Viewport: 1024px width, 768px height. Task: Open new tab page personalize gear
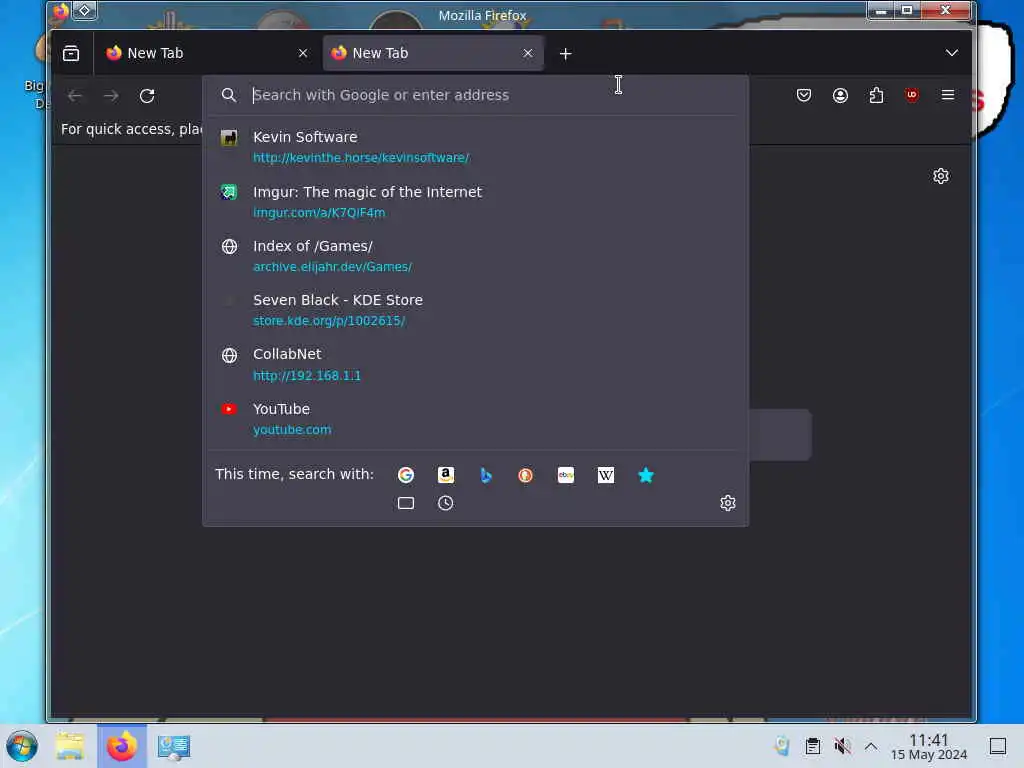pyautogui.click(x=940, y=176)
